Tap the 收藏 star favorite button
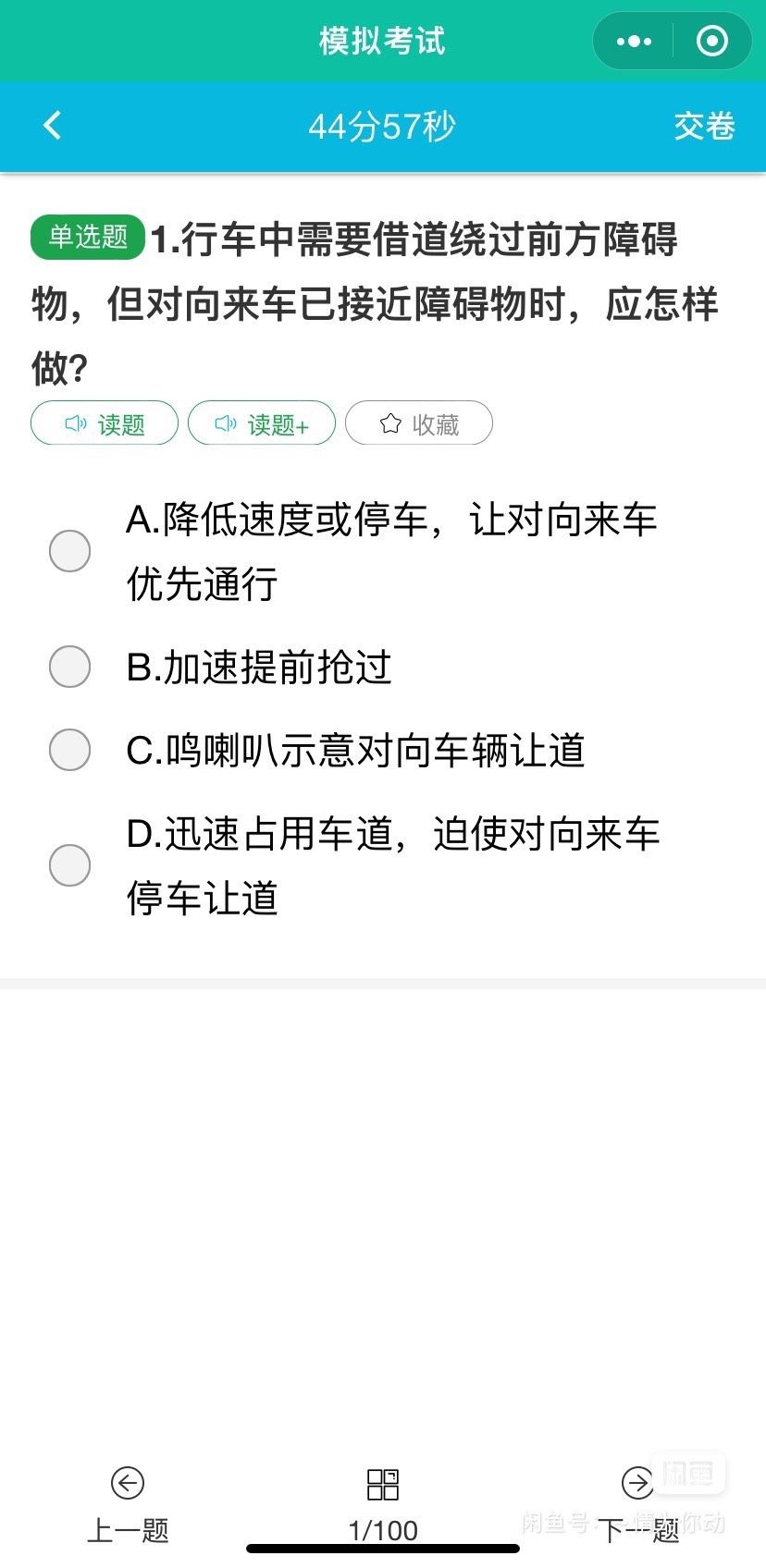The image size is (766, 1568). pos(419,423)
